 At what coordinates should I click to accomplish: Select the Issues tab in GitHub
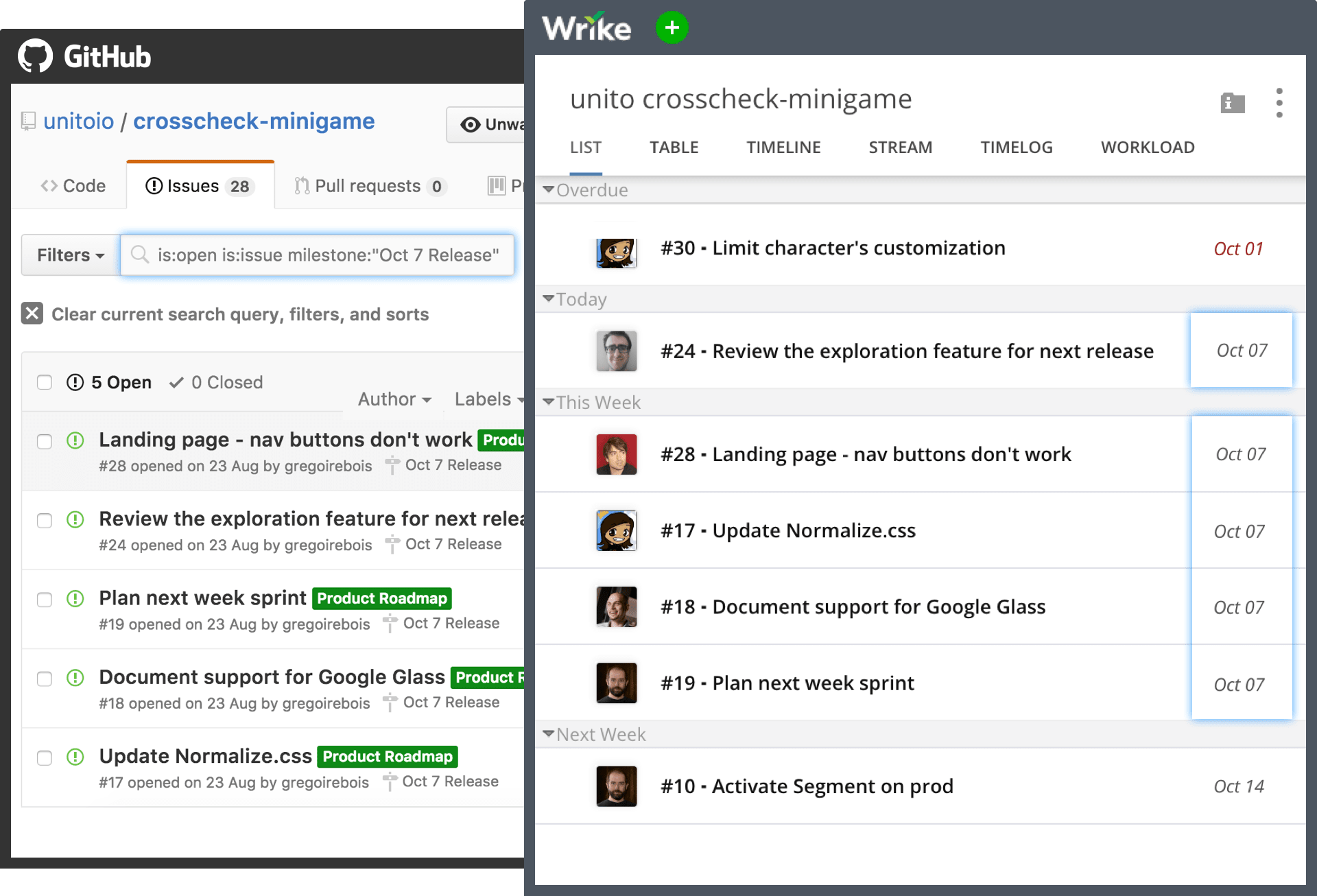pyautogui.click(x=200, y=186)
